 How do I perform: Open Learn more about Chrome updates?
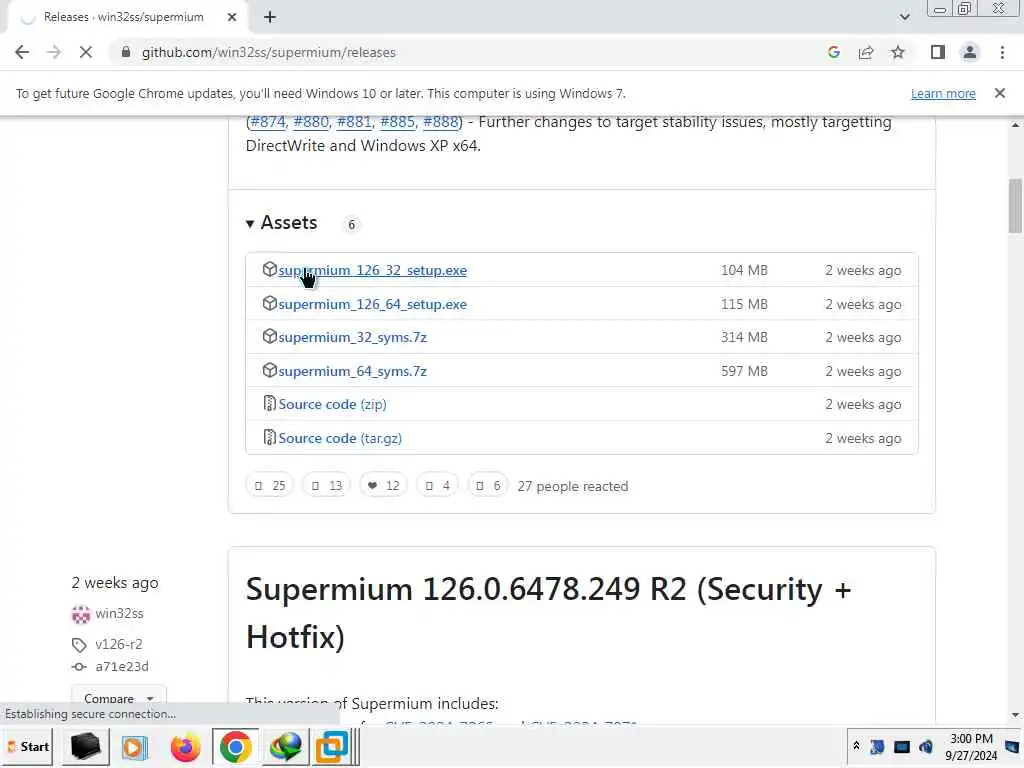(x=943, y=93)
